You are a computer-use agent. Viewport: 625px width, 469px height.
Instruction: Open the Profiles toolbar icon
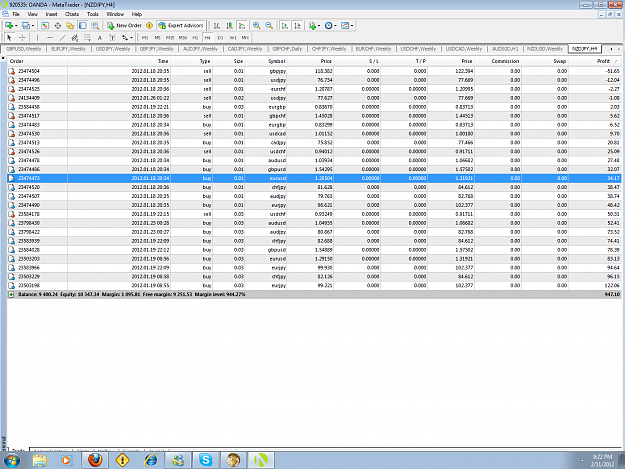pos(25,26)
